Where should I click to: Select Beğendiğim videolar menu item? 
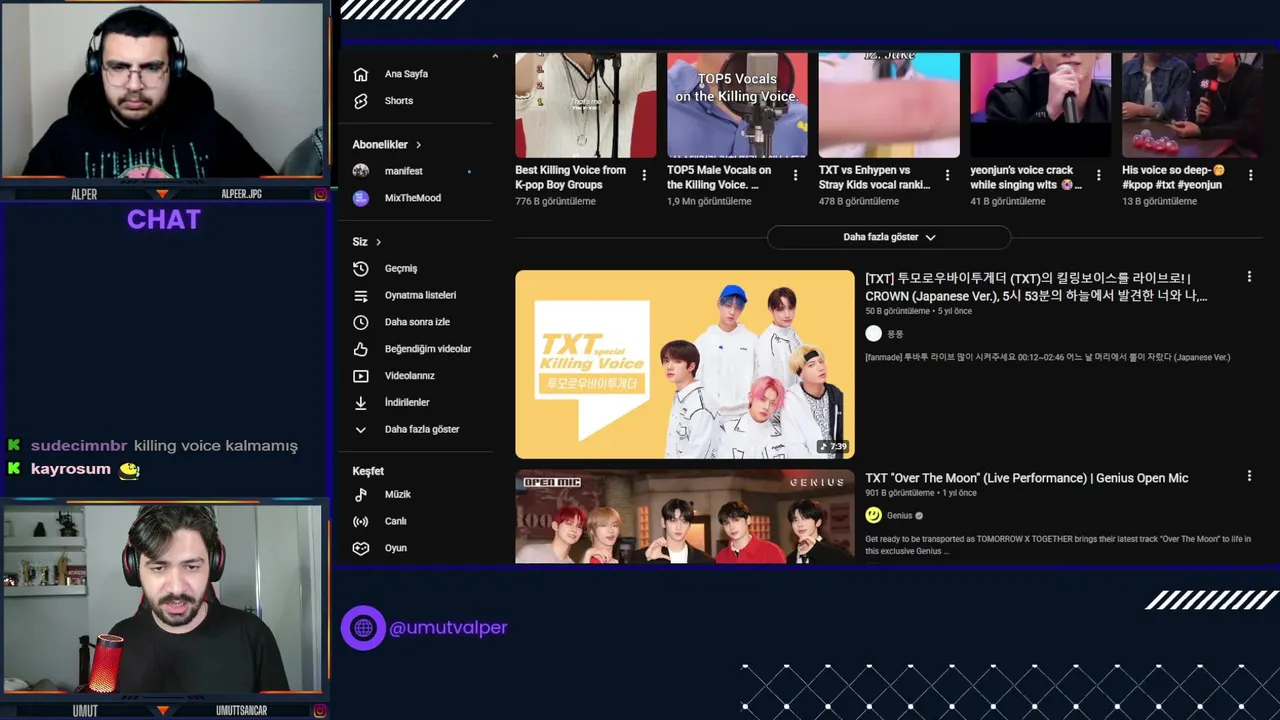pyautogui.click(x=418, y=349)
